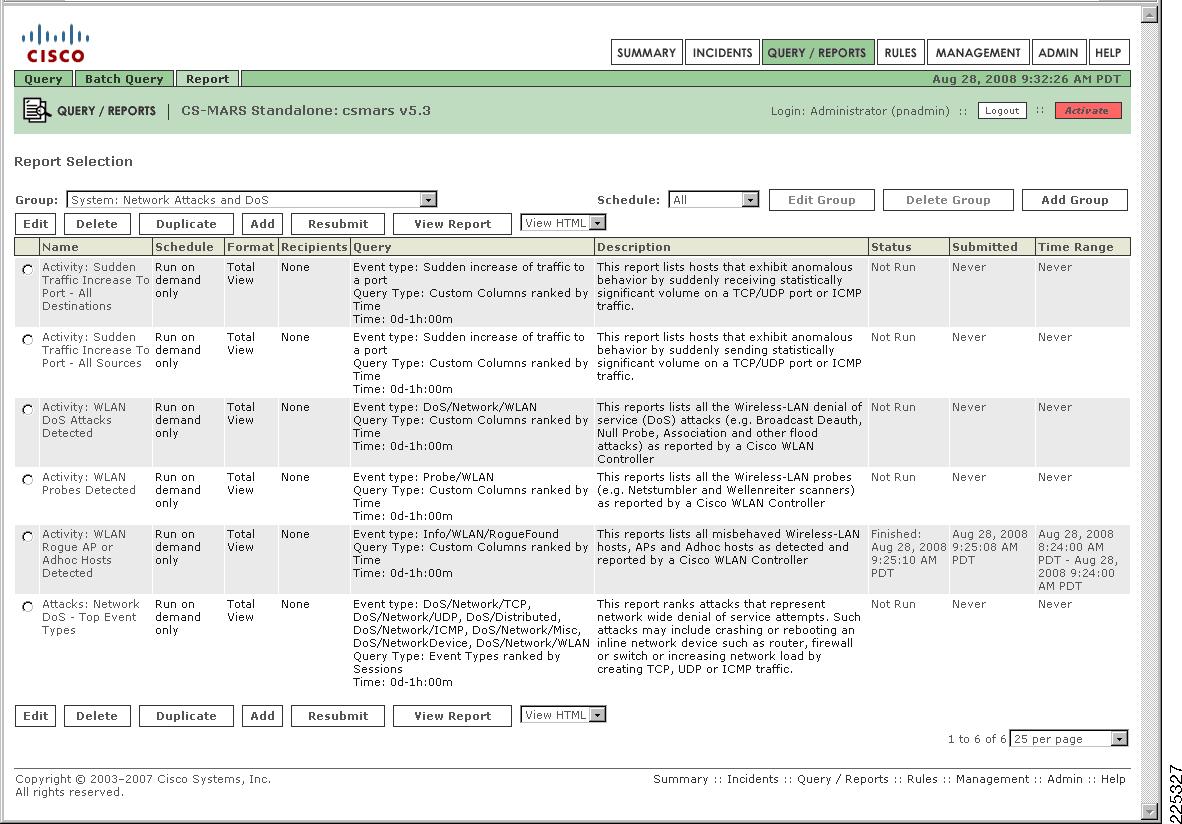1182x824 pixels.
Task: Click the bottom Duplicate button
Action: (x=186, y=716)
